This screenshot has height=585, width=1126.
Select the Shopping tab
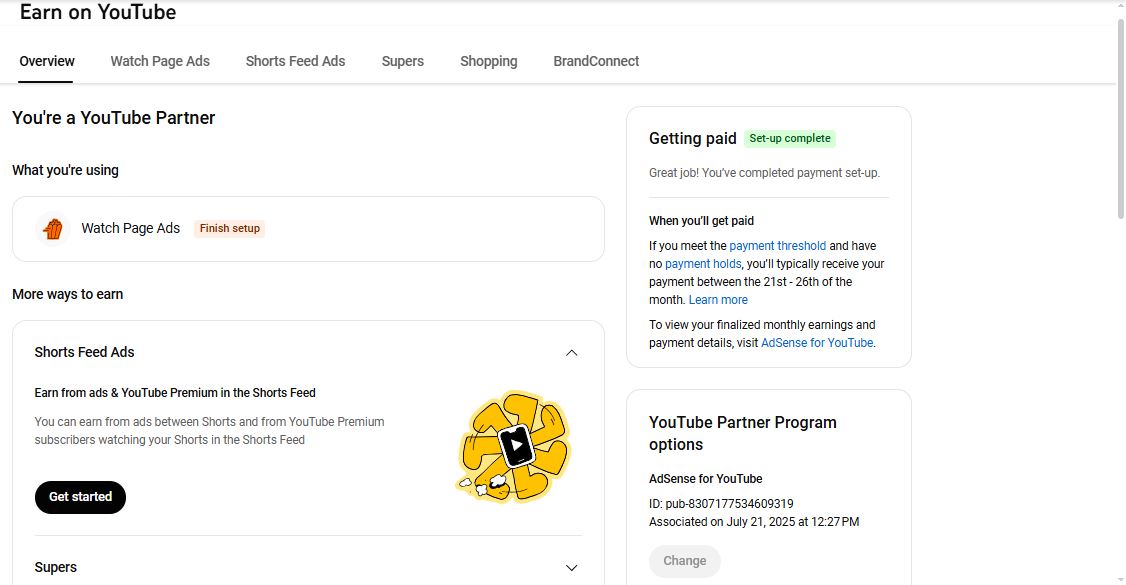pyautogui.click(x=489, y=61)
